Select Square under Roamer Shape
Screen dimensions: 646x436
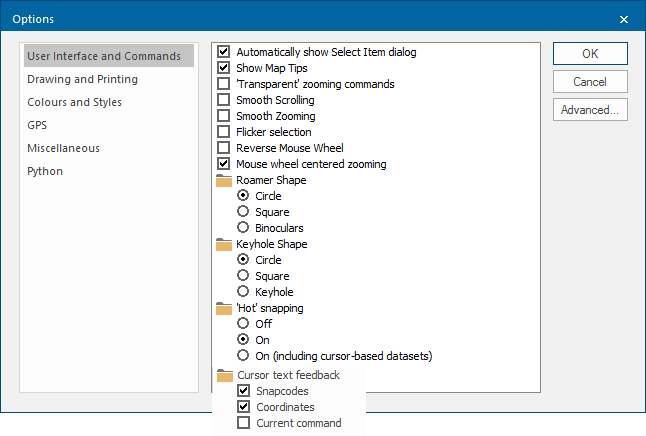click(243, 211)
